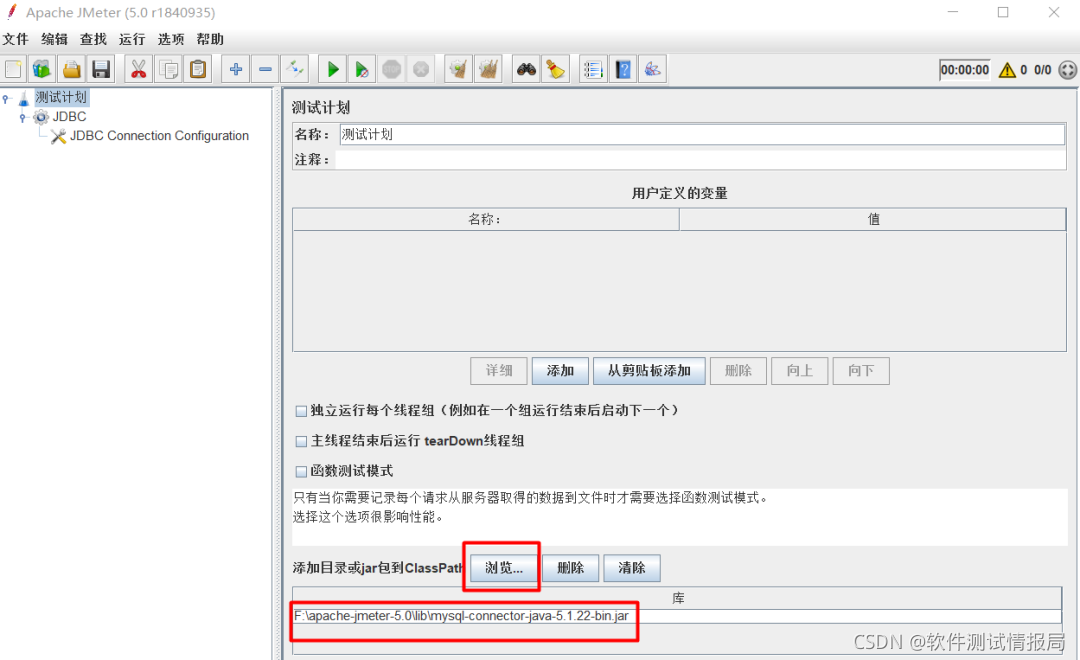Reset search with the brush icon

555,70
